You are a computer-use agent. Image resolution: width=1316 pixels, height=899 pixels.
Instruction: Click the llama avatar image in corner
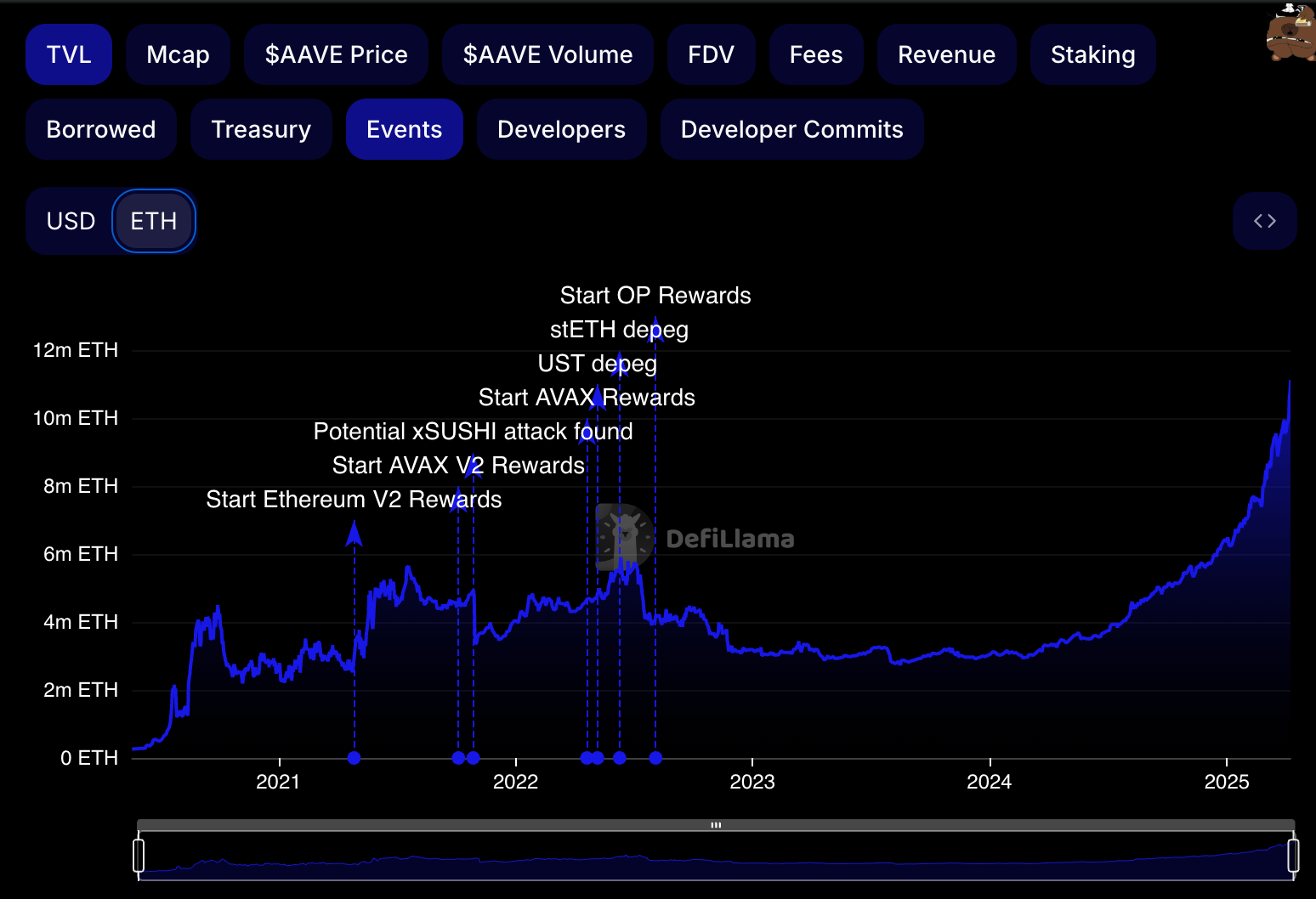point(1290,32)
